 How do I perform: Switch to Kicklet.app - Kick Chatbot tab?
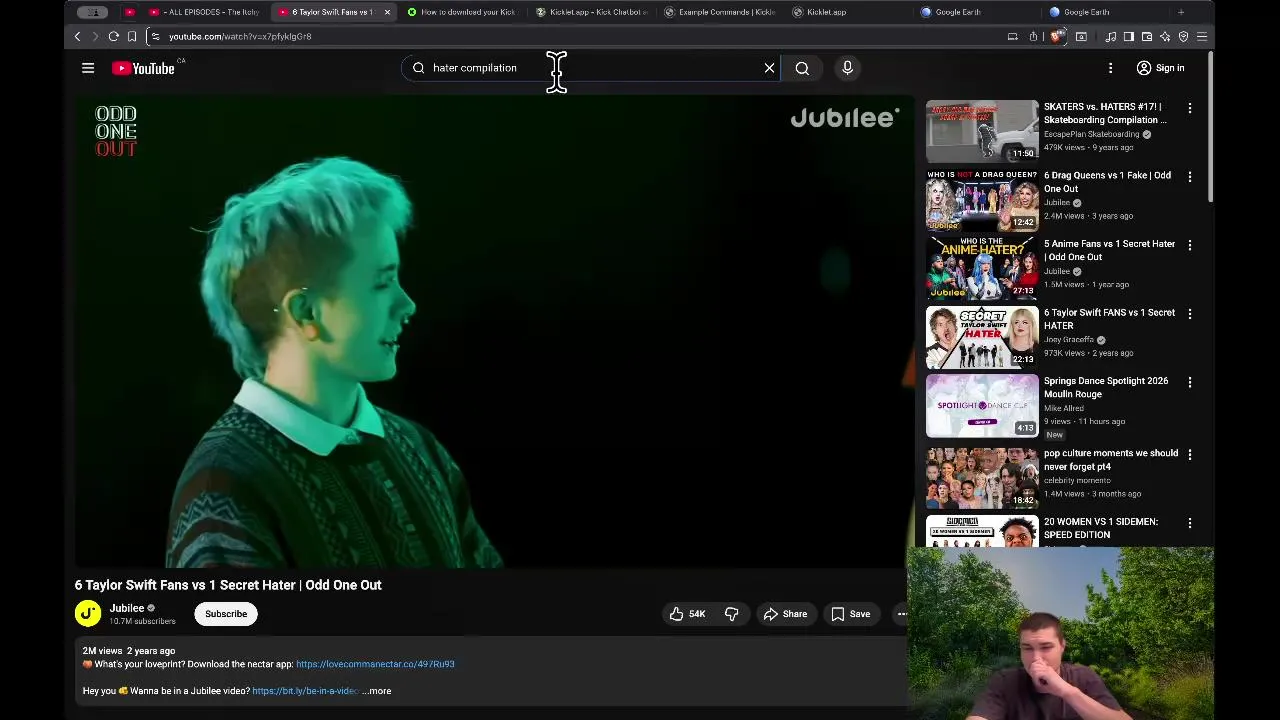(x=592, y=12)
